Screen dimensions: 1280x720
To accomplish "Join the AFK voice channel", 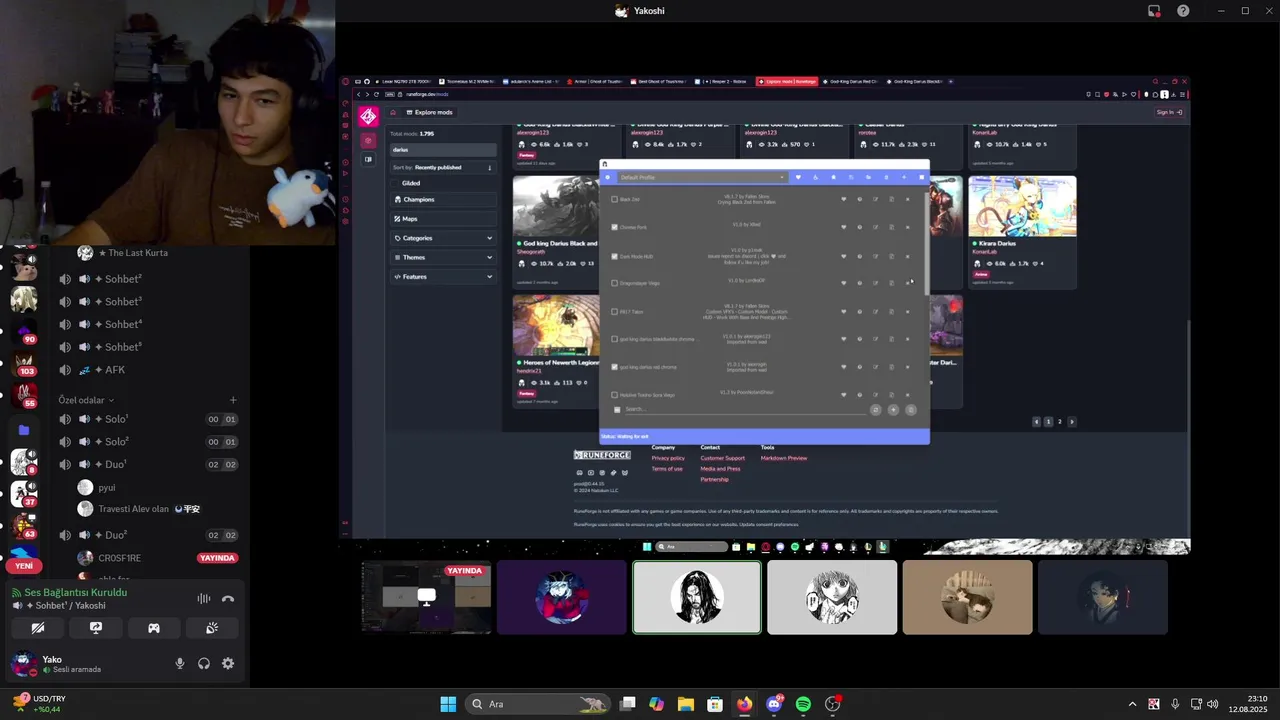I will coord(148,370).
